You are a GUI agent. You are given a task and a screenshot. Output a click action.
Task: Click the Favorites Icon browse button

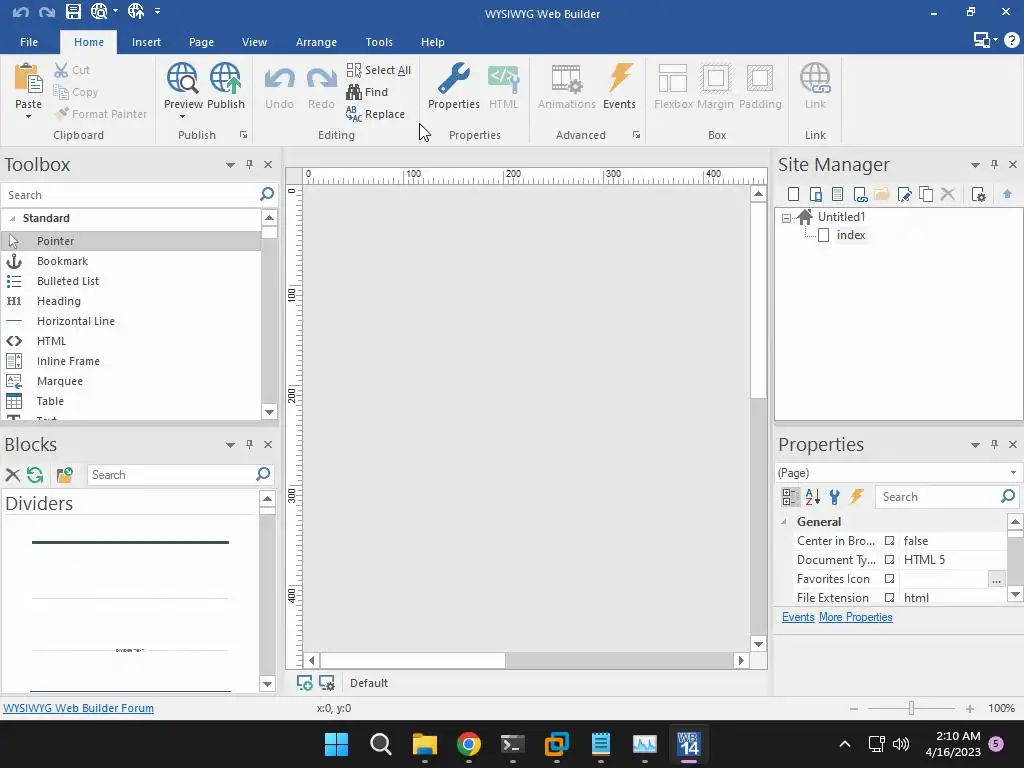tap(996, 579)
